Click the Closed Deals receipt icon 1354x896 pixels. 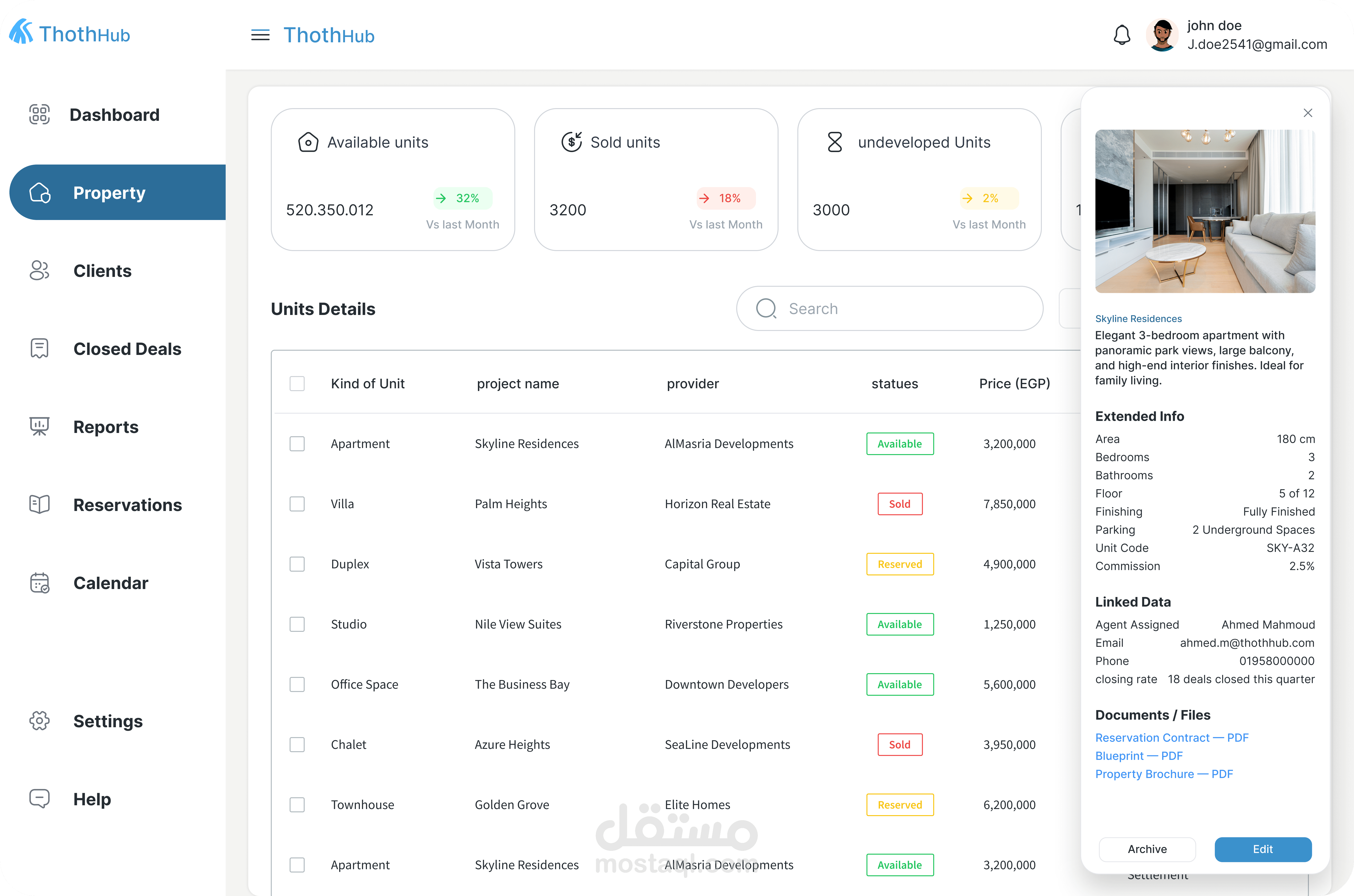click(x=39, y=349)
